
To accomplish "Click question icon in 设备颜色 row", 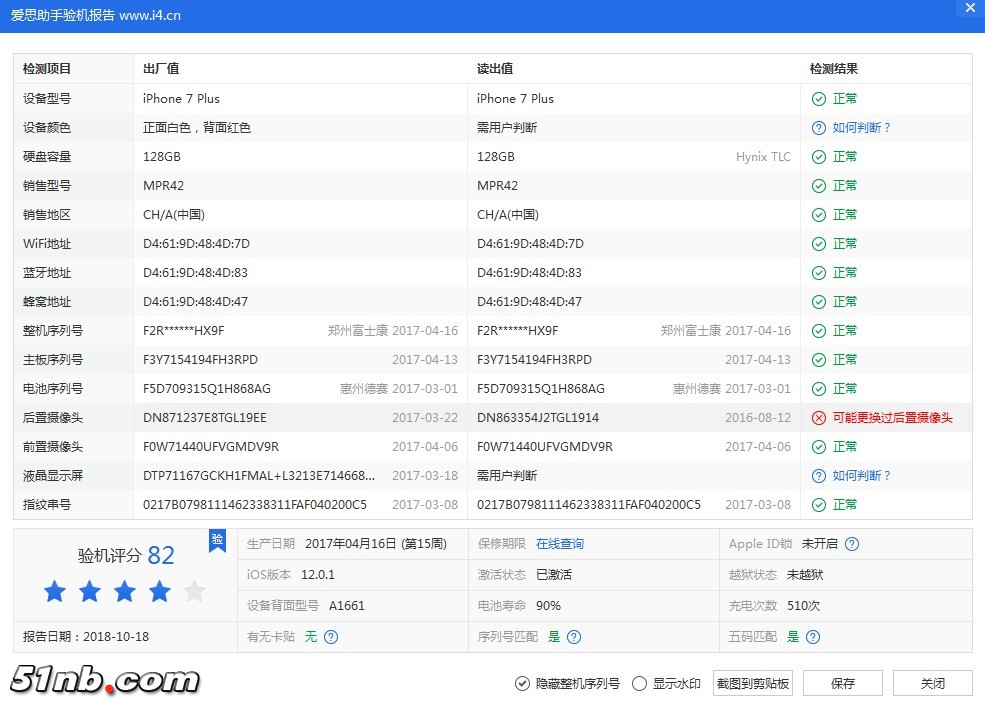I will tap(818, 128).
